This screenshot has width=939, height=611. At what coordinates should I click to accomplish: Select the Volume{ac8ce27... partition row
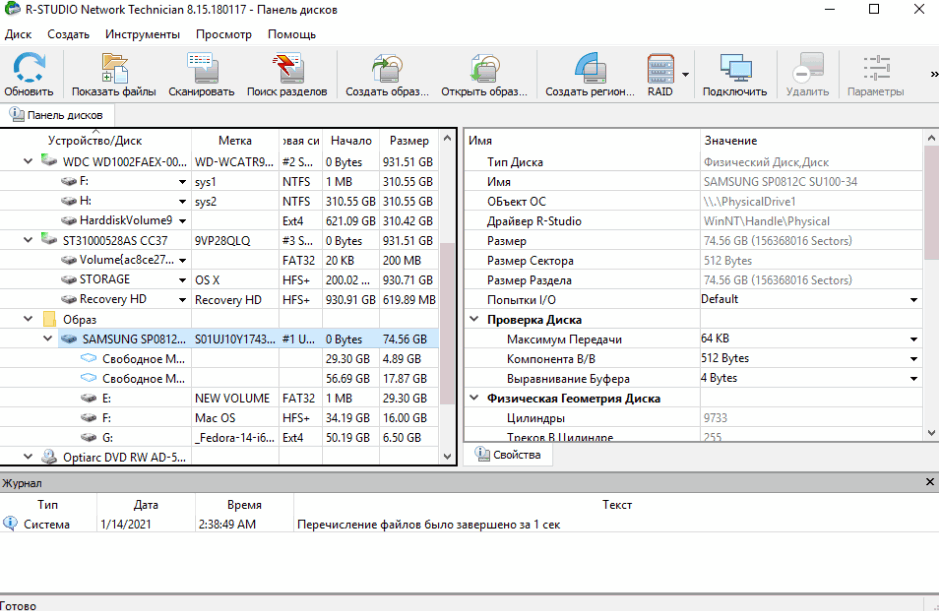pos(219,260)
